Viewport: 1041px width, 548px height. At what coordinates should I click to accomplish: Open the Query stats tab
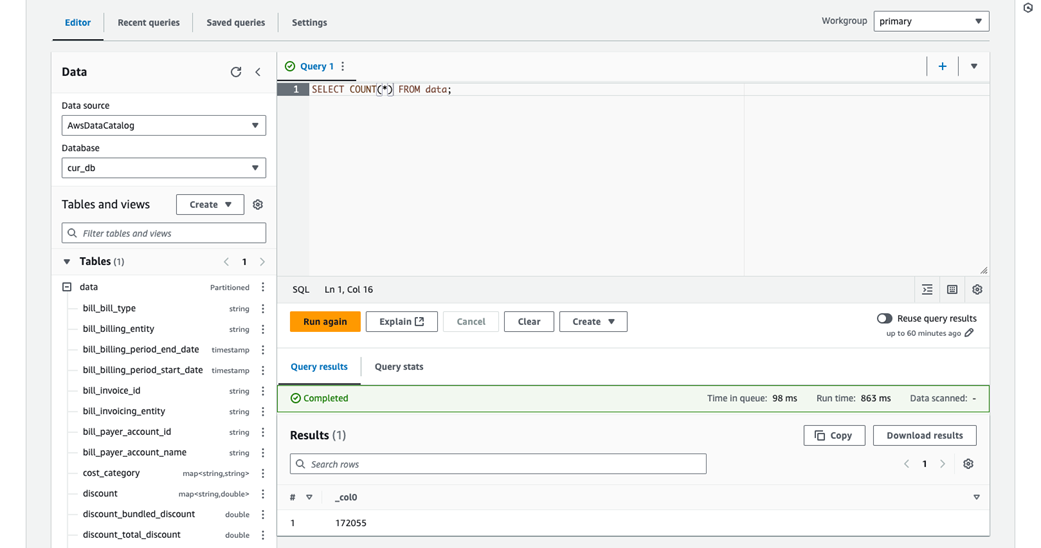pos(399,367)
